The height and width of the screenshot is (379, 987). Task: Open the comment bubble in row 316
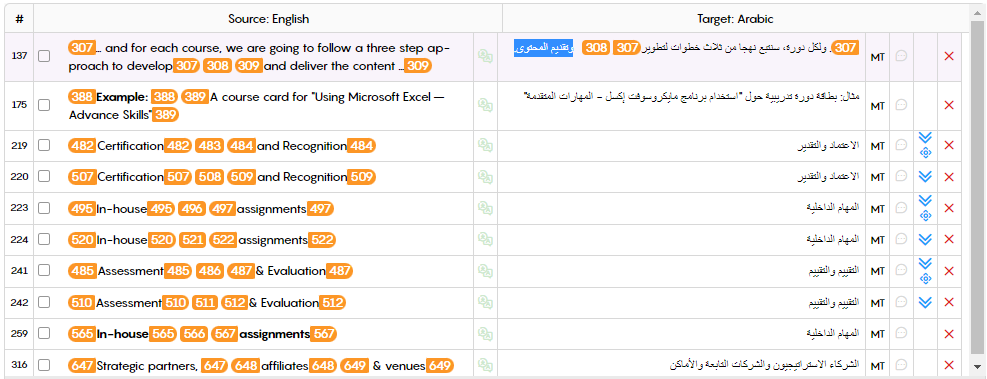[901, 365]
